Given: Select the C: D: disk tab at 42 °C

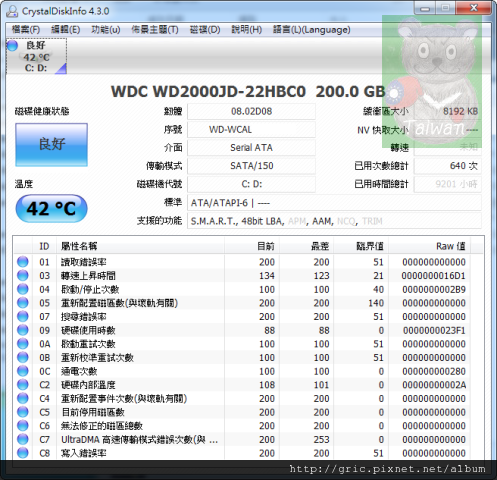Looking at the screenshot, I should [x=36, y=56].
